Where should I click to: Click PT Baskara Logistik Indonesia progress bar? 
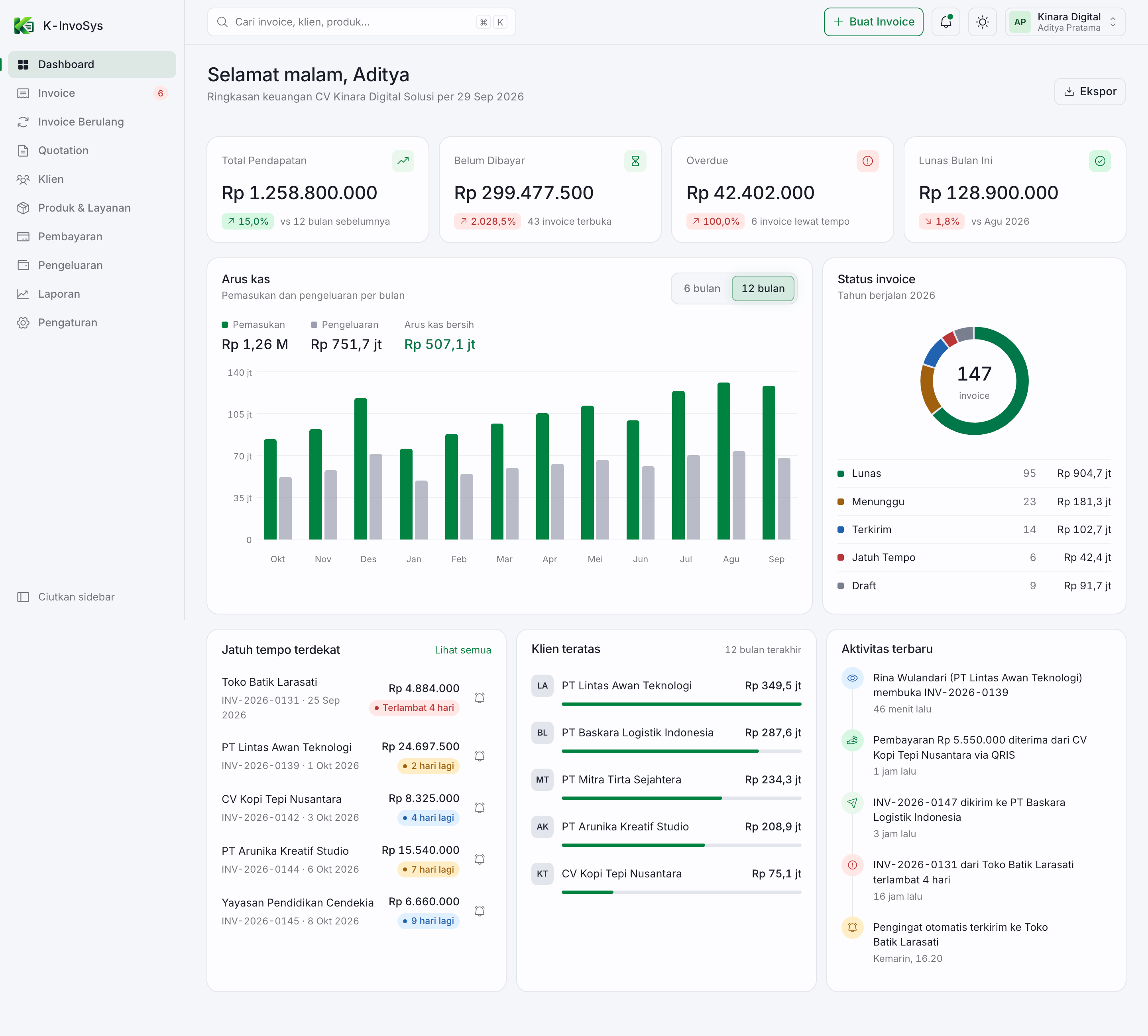tap(681, 751)
